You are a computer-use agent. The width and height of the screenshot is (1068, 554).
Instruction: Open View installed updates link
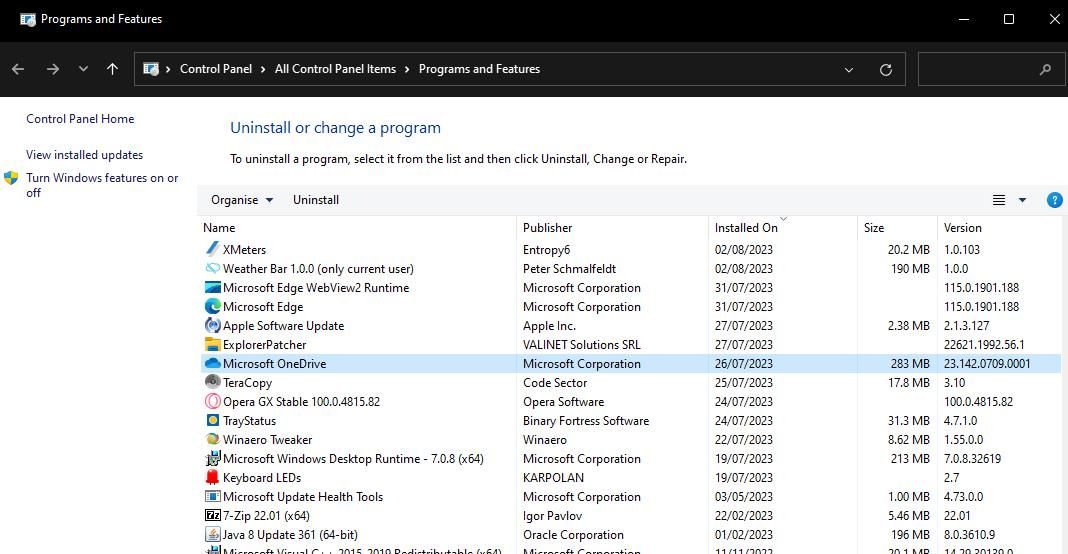[84, 155]
